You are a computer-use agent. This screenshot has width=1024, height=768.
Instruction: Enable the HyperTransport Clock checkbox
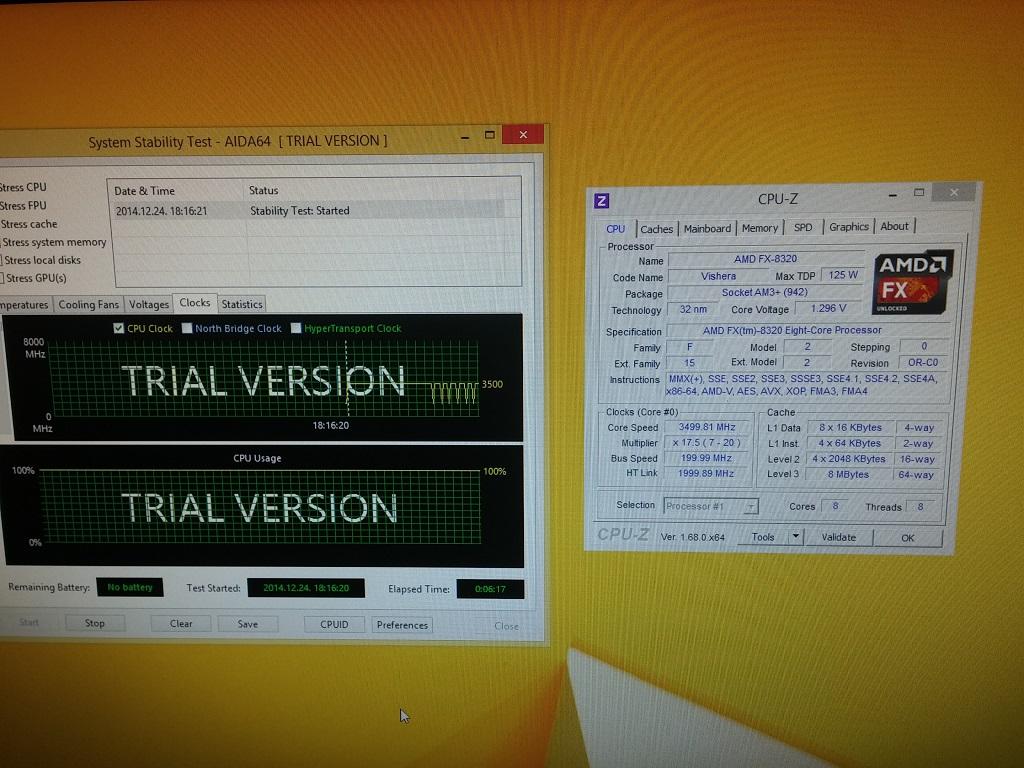(296, 328)
